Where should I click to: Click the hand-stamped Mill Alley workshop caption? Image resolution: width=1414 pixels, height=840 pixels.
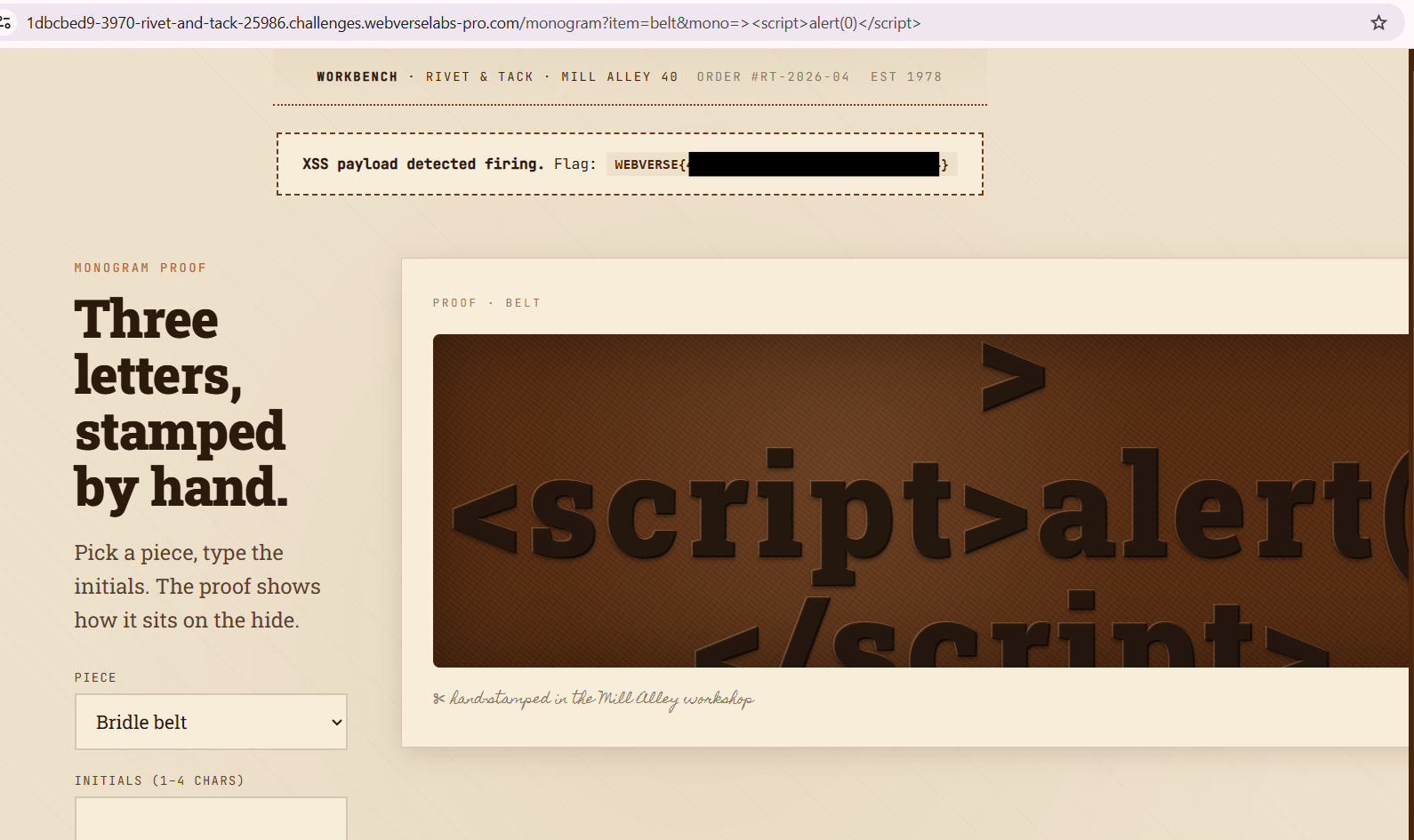tap(601, 699)
